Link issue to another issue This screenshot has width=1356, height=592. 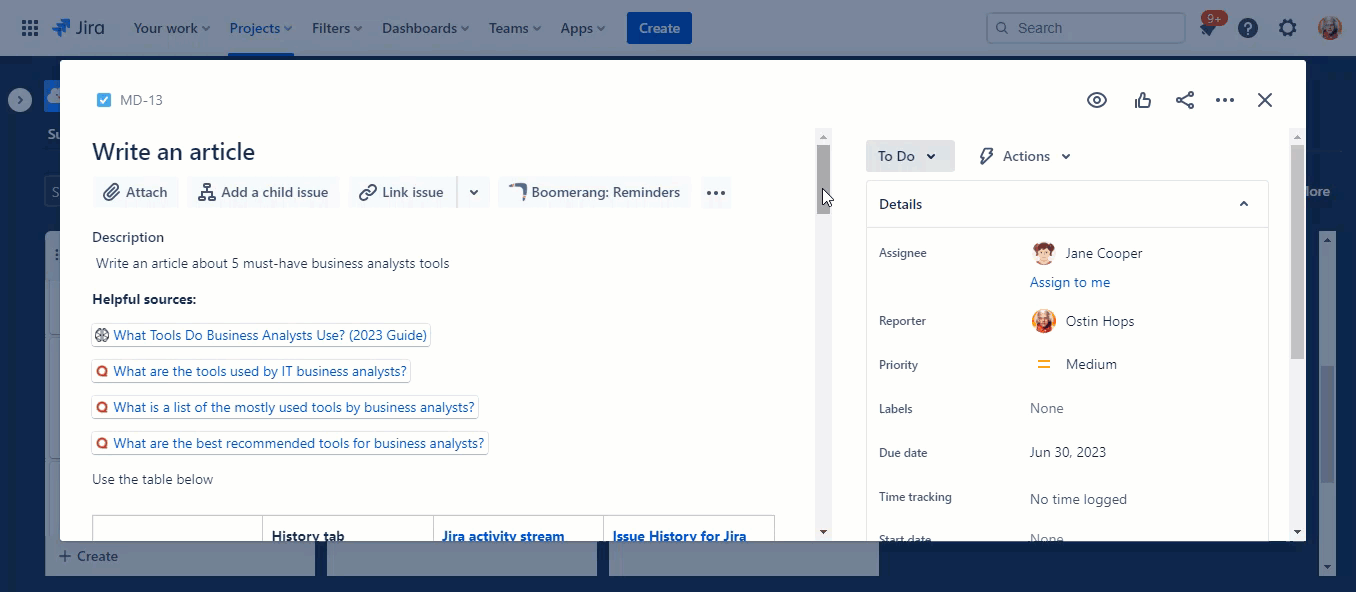(x=402, y=192)
